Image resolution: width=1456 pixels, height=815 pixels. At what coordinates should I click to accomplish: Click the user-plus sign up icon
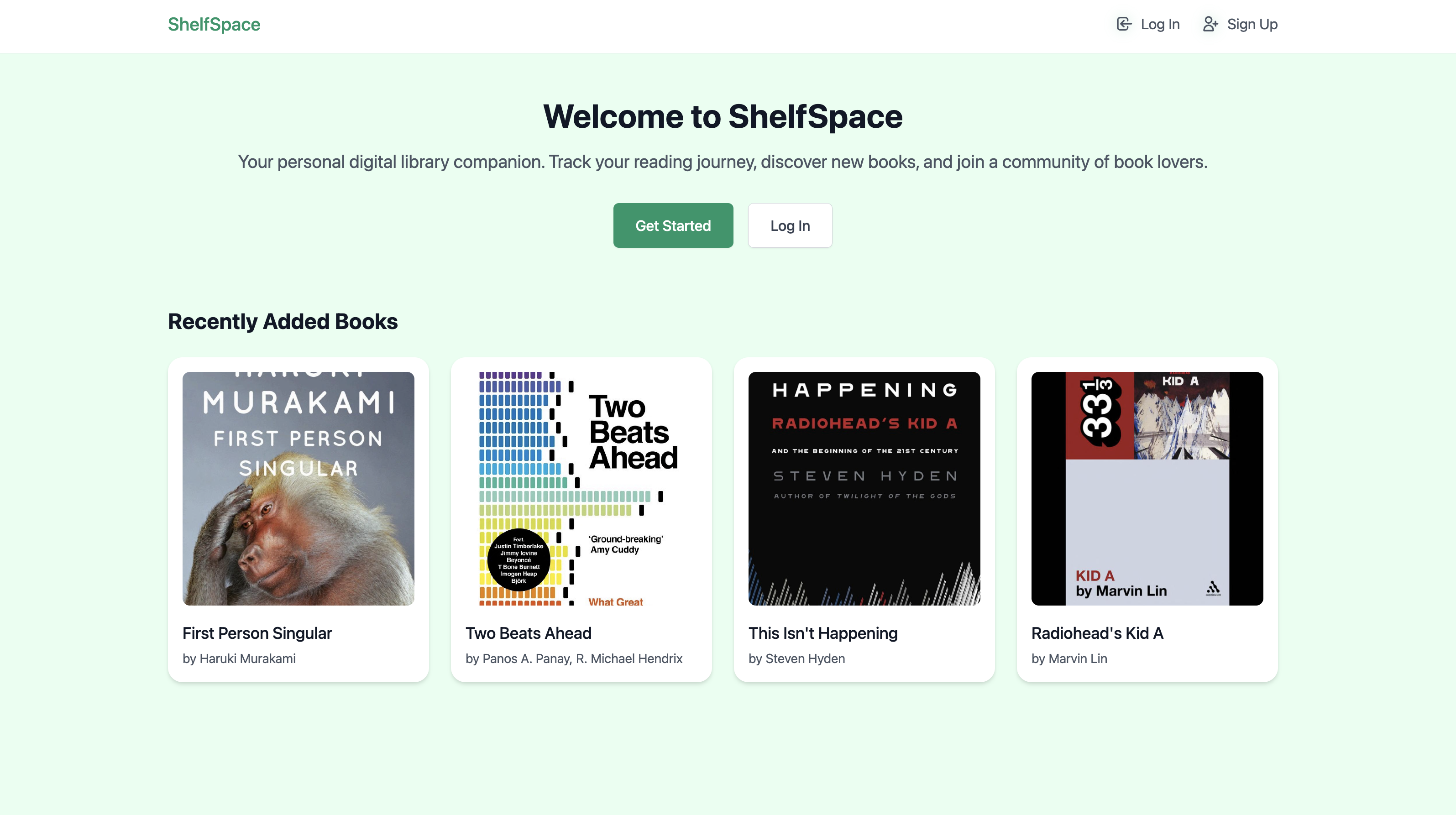(x=1210, y=24)
